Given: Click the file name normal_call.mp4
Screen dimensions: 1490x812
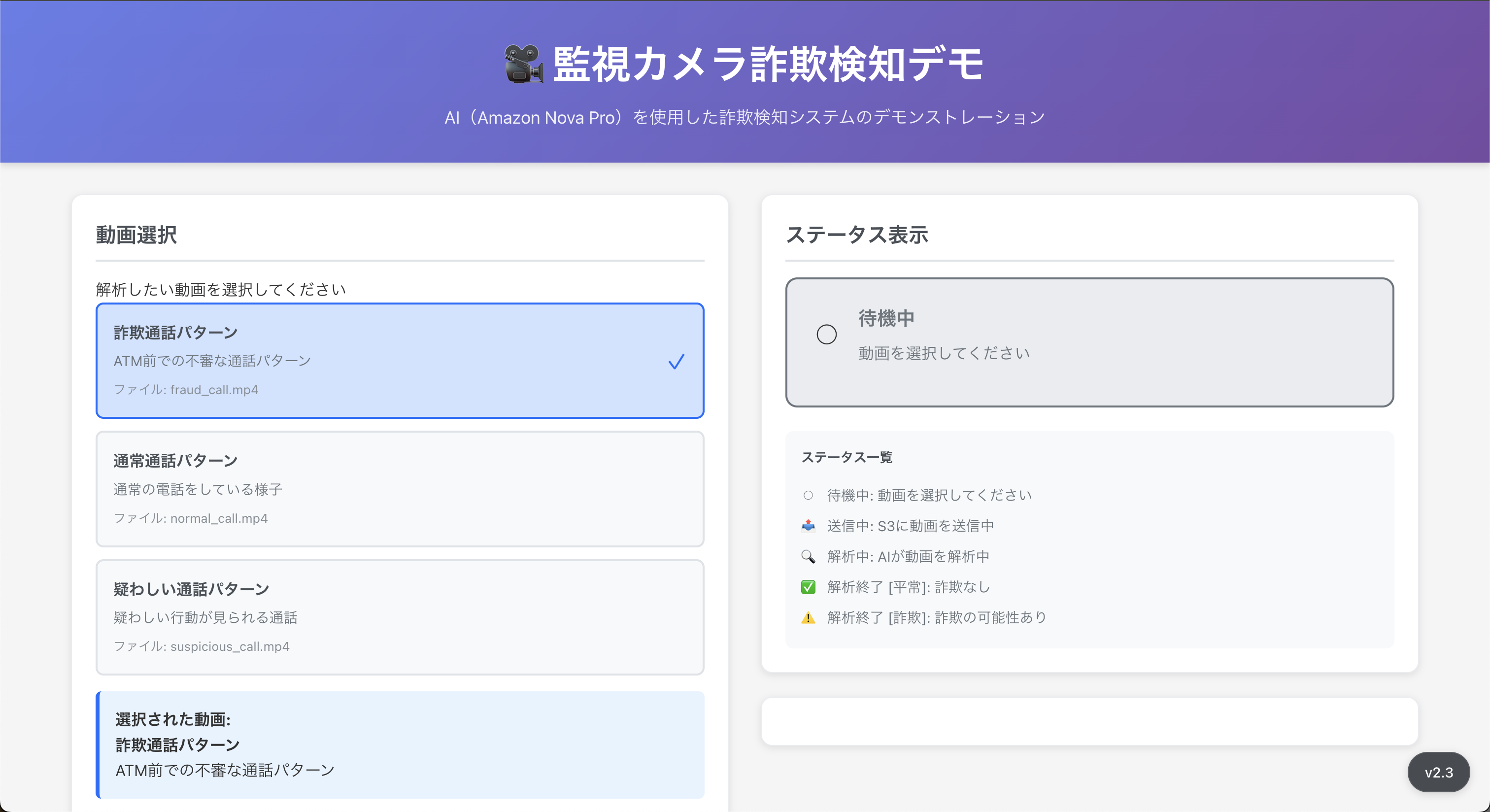Looking at the screenshot, I should [219, 518].
